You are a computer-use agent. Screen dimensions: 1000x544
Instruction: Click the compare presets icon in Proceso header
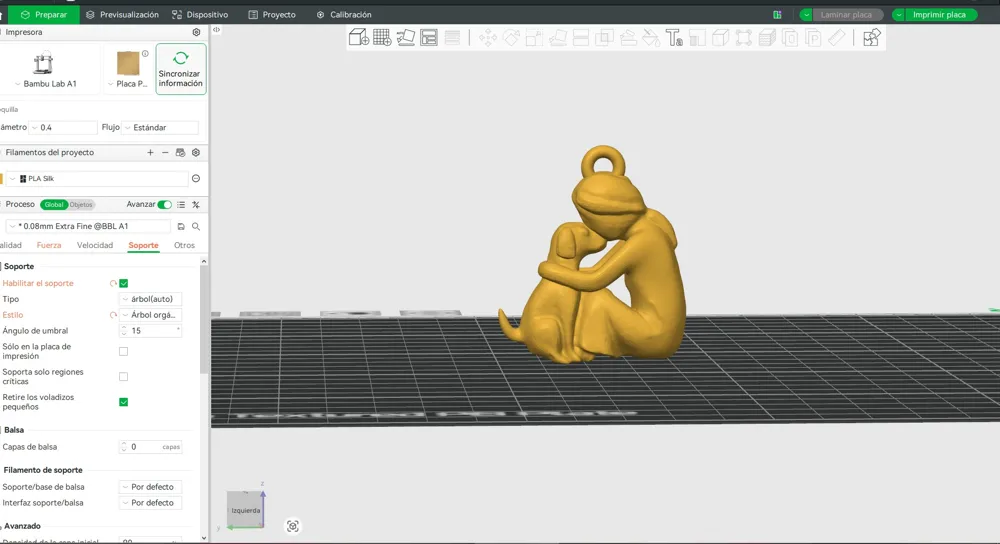pyautogui.click(x=196, y=205)
